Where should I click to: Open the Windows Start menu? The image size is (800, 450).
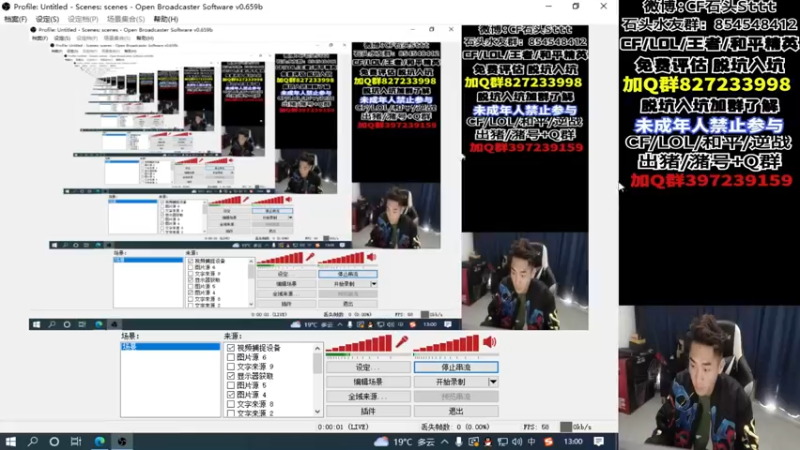(11, 441)
